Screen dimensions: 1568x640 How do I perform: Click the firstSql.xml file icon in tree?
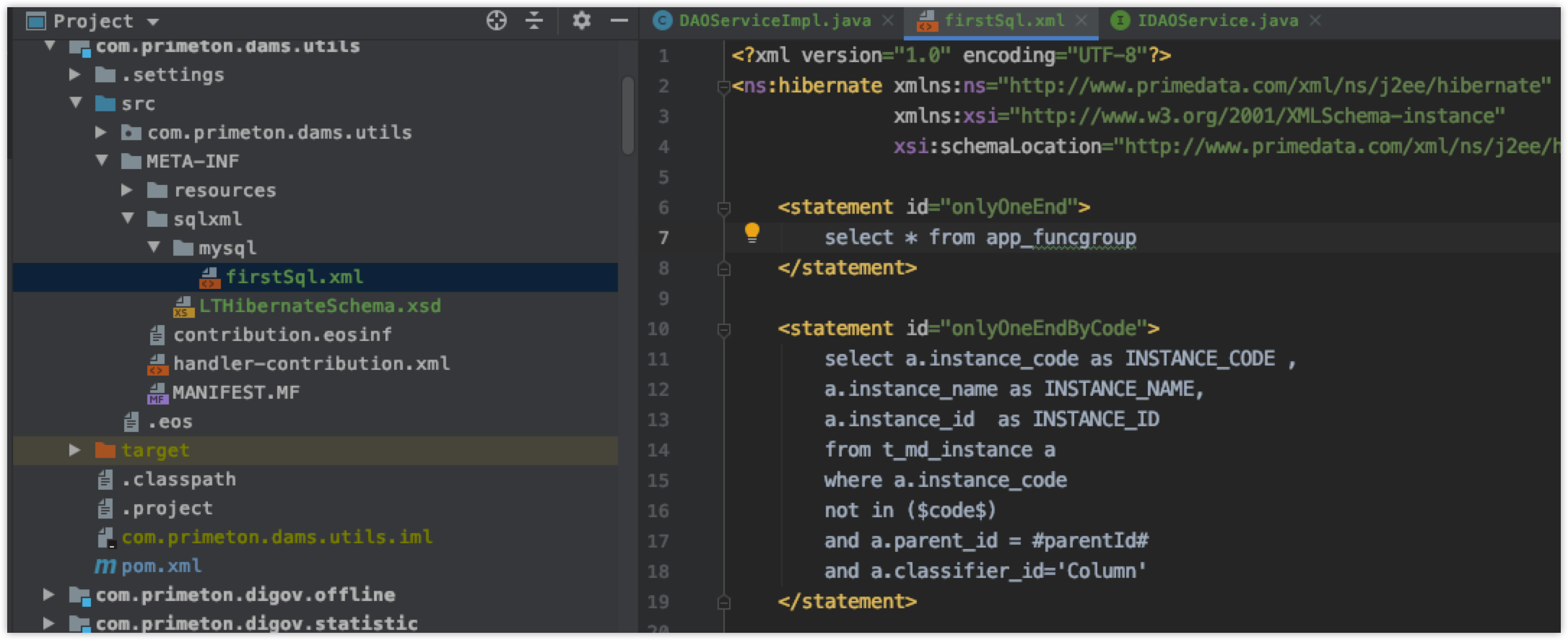point(209,277)
